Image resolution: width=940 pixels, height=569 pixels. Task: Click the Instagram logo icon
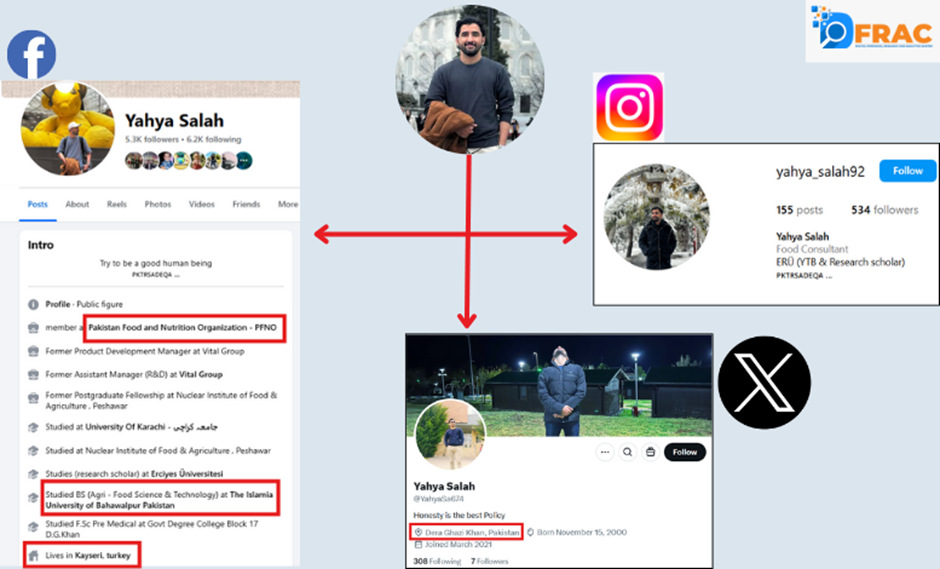[629, 107]
